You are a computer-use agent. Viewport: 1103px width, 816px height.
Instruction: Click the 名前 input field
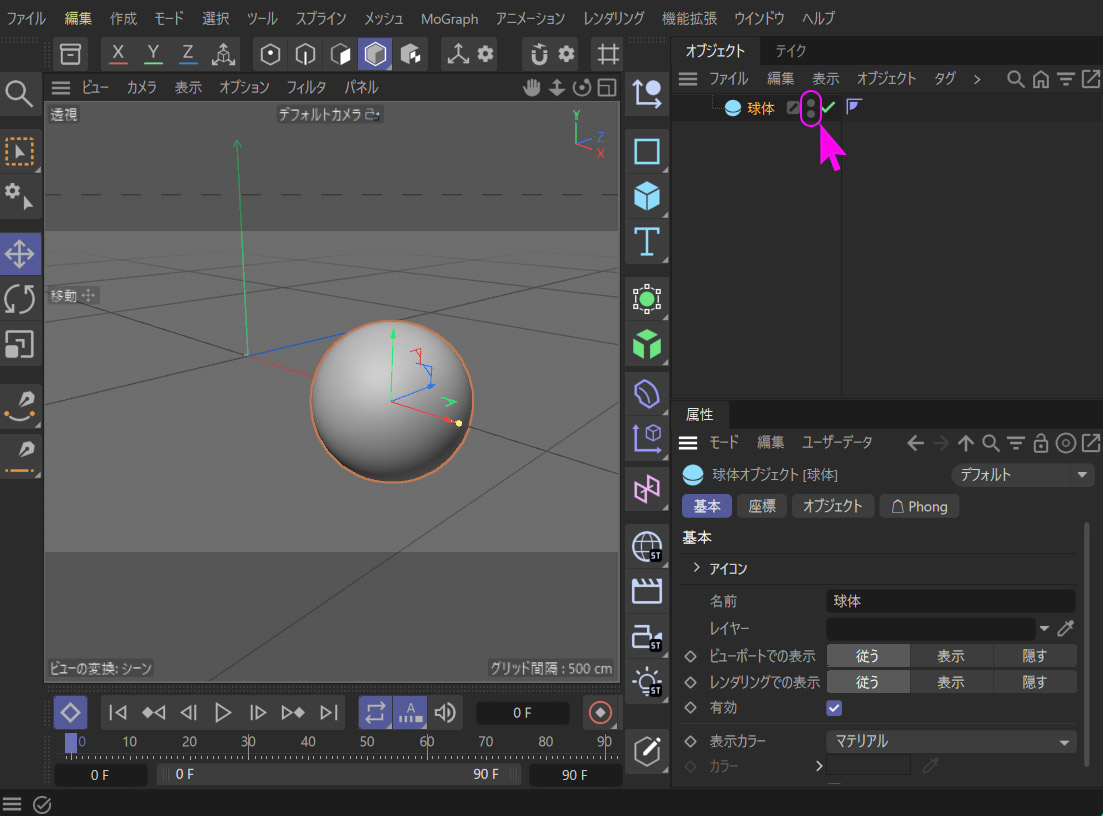[950, 601]
